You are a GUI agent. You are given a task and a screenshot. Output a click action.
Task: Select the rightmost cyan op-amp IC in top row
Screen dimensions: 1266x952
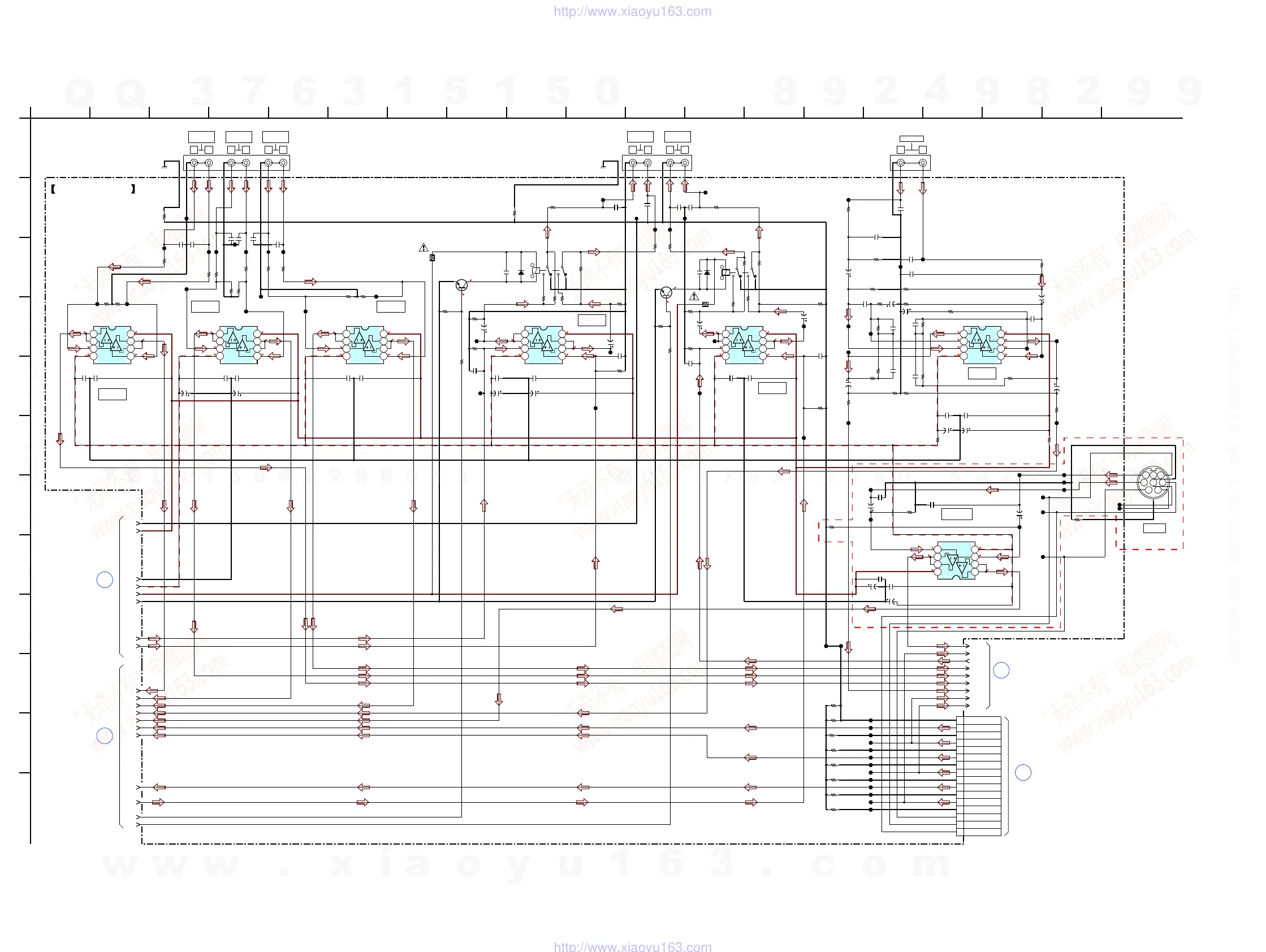[x=982, y=345]
